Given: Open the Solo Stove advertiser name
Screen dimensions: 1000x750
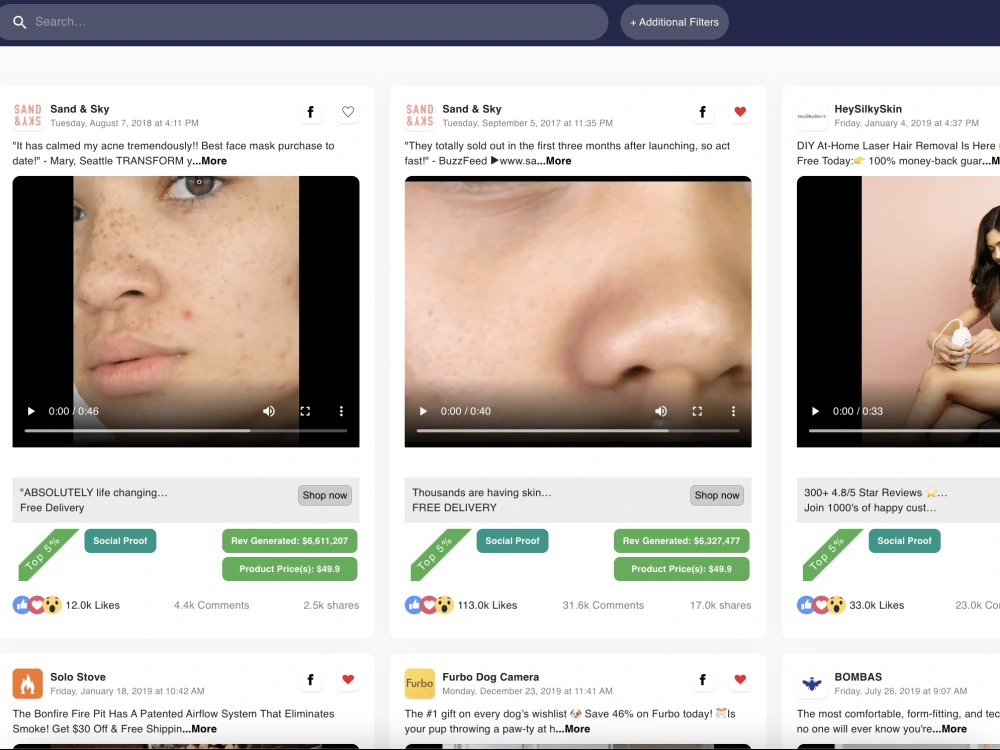Looking at the screenshot, I should coord(78,677).
